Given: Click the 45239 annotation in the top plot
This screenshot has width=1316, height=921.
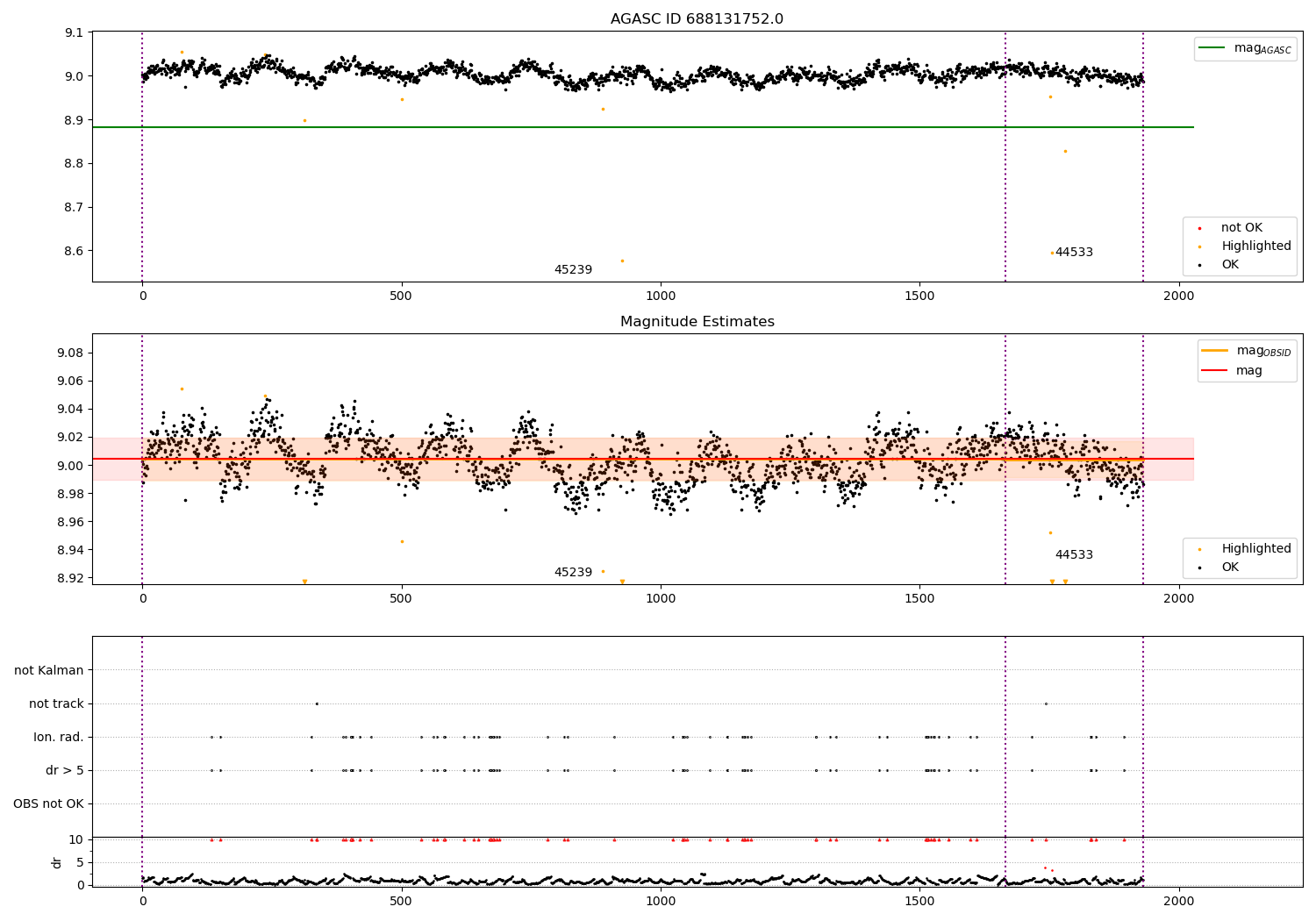Looking at the screenshot, I should 573,270.
